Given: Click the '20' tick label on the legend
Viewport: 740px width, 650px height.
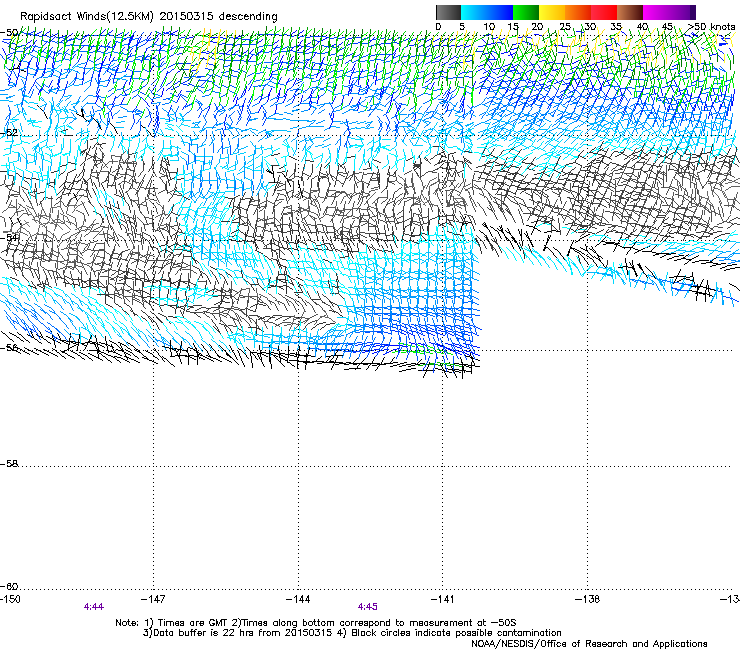Looking at the screenshot, I should tap(537, 26).
